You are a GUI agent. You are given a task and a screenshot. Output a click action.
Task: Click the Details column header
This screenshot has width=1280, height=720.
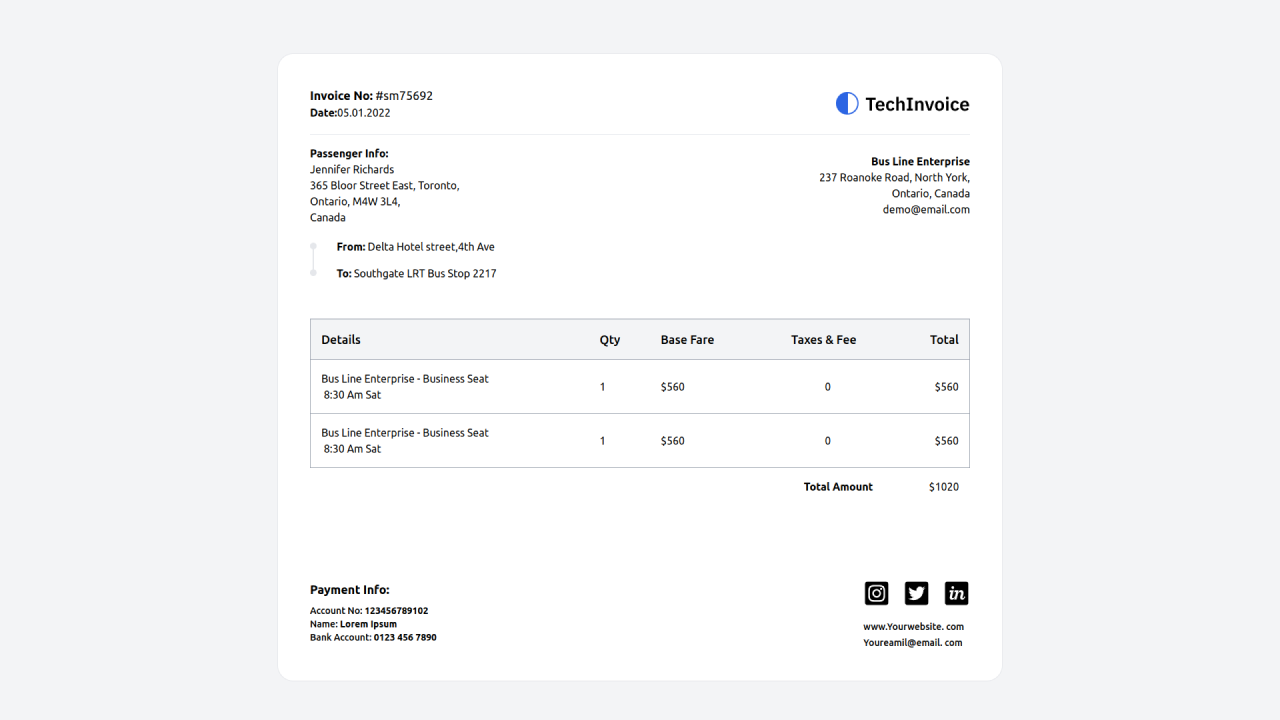[x=341, y=340]
